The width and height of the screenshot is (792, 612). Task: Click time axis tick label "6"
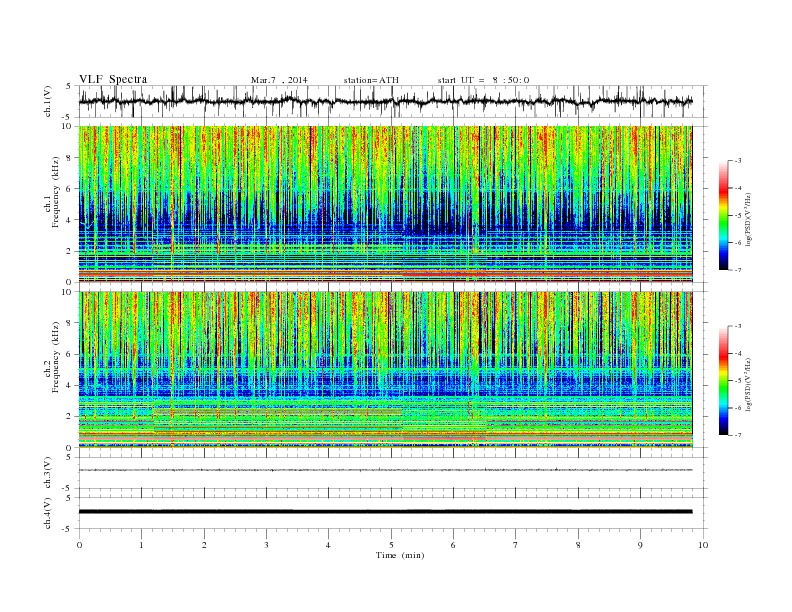453,545
